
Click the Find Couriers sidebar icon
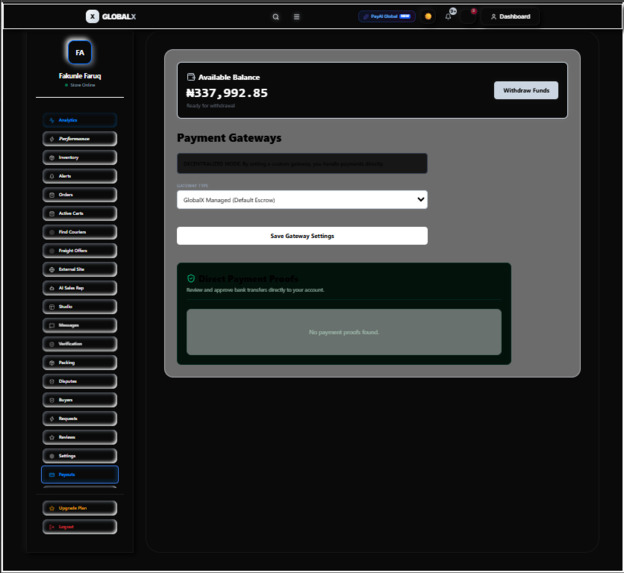pos(52,232)
